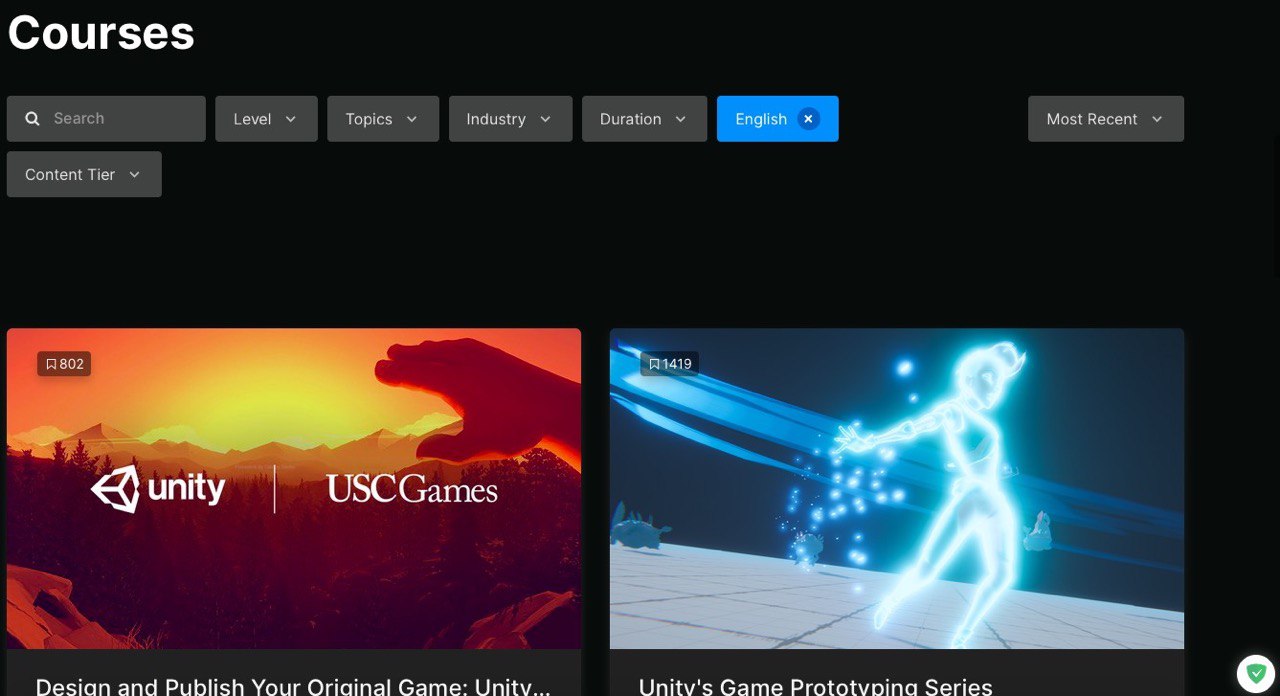Open the Unity USC Games course thumbnail
The image size is (1280, 696).
294,488
